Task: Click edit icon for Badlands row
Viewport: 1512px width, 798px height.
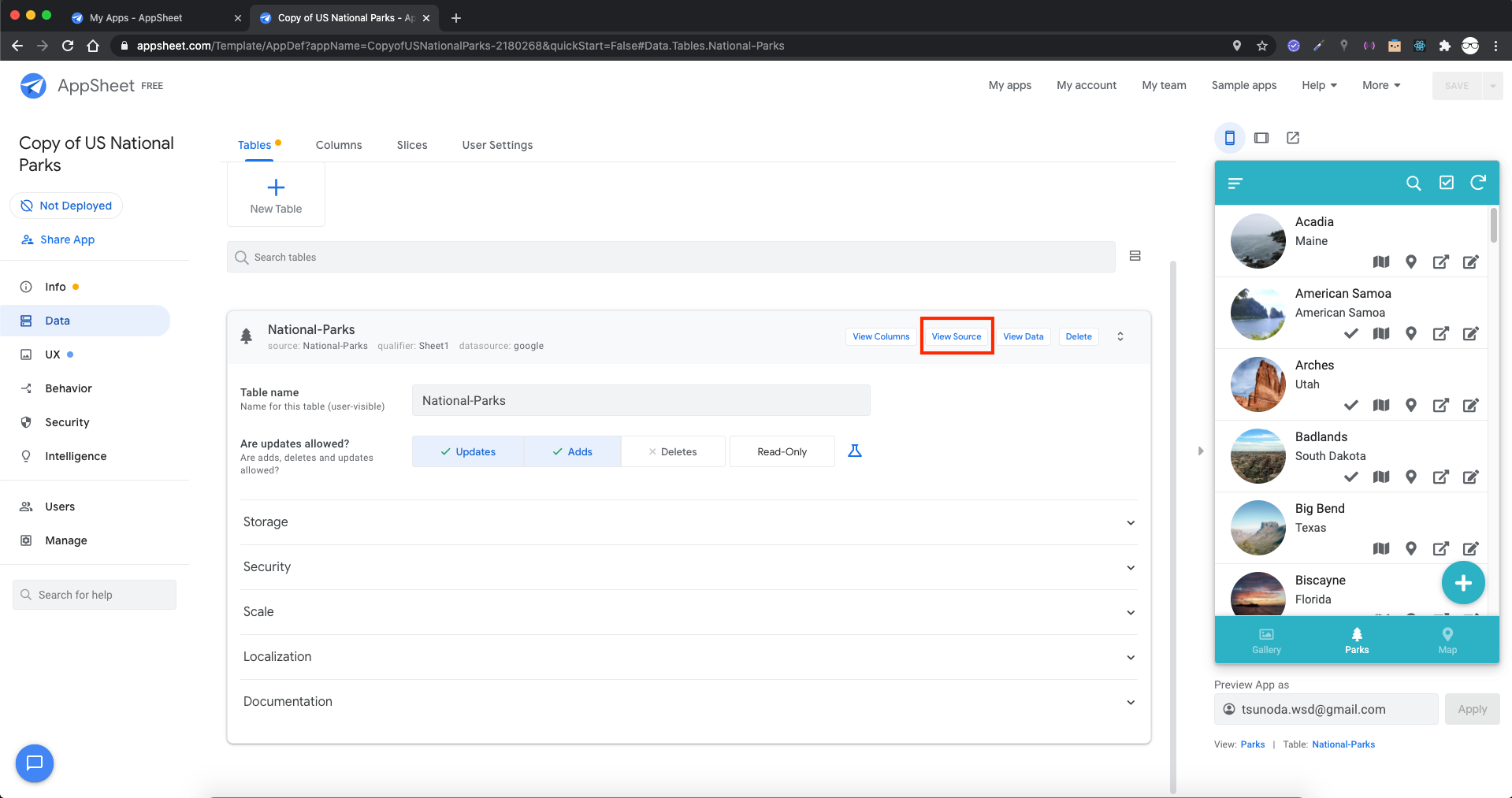Action: (1471, 477)
